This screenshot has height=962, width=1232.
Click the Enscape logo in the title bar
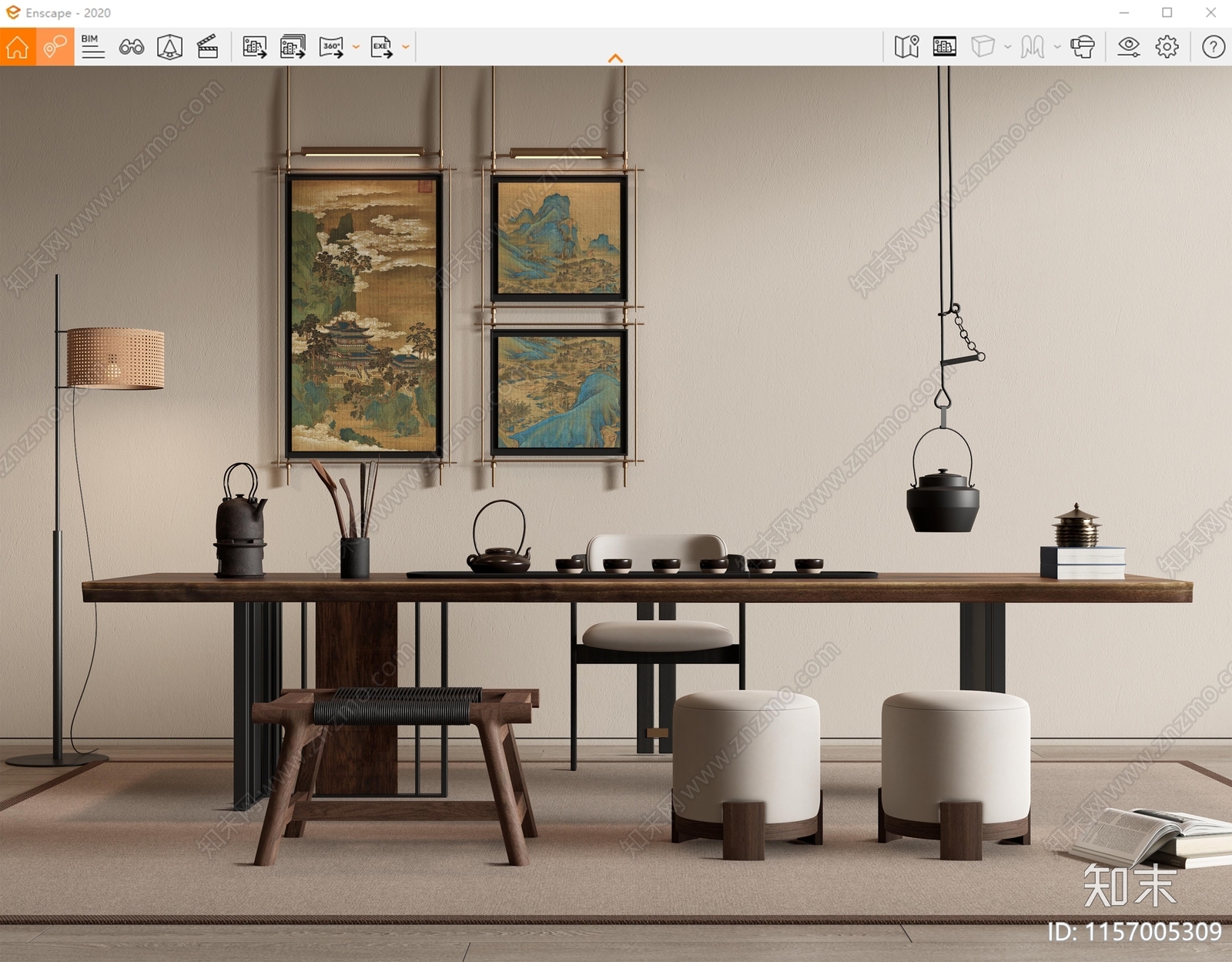pyautogui.click(x=13, y=12)
